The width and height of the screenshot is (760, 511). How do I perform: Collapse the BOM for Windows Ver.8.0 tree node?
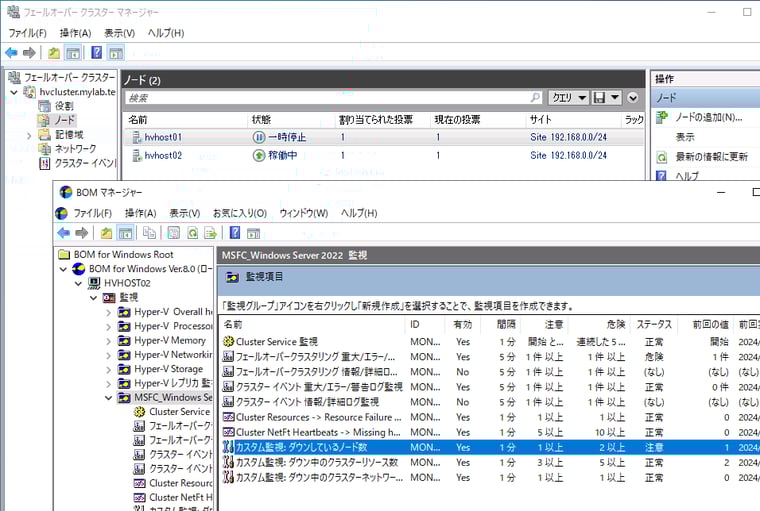(63, 269)
